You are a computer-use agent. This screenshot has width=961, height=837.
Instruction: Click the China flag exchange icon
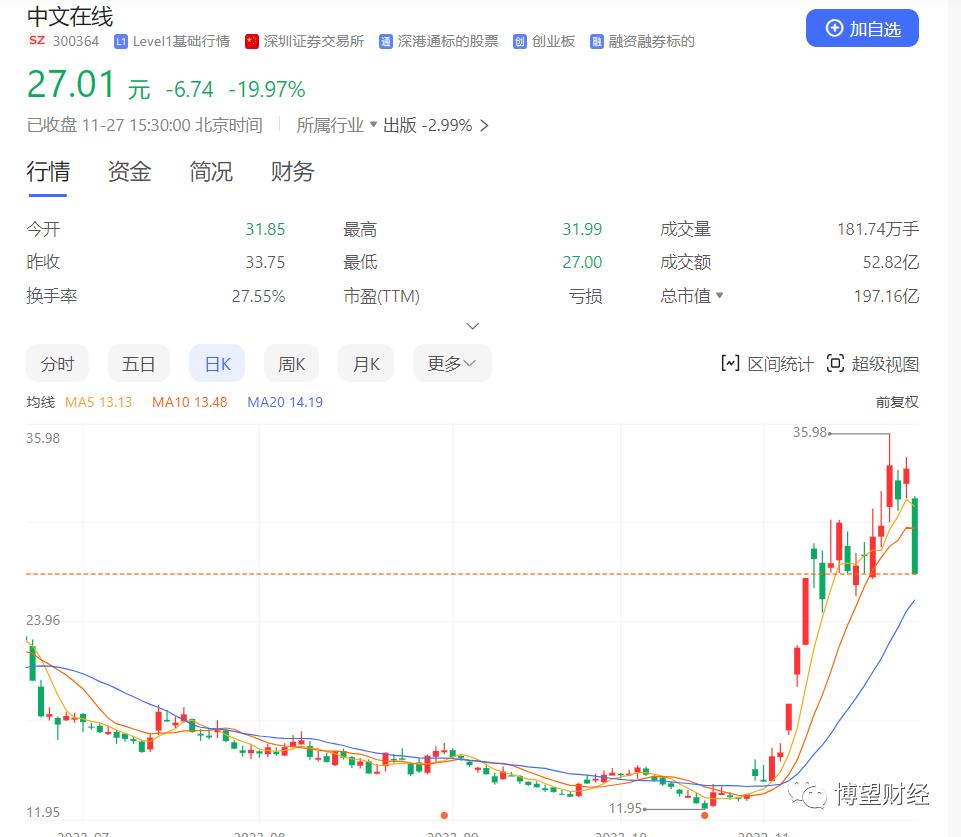coord(251,42)
